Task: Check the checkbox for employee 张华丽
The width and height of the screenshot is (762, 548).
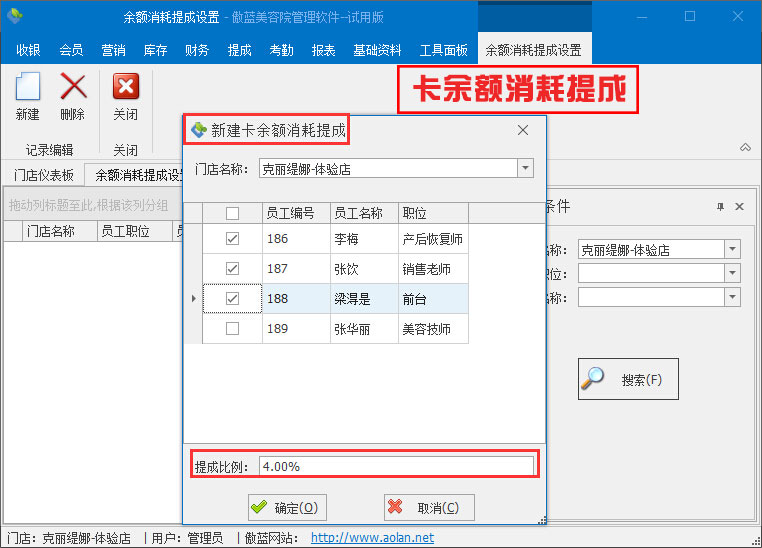Action: tap(232, 329)
